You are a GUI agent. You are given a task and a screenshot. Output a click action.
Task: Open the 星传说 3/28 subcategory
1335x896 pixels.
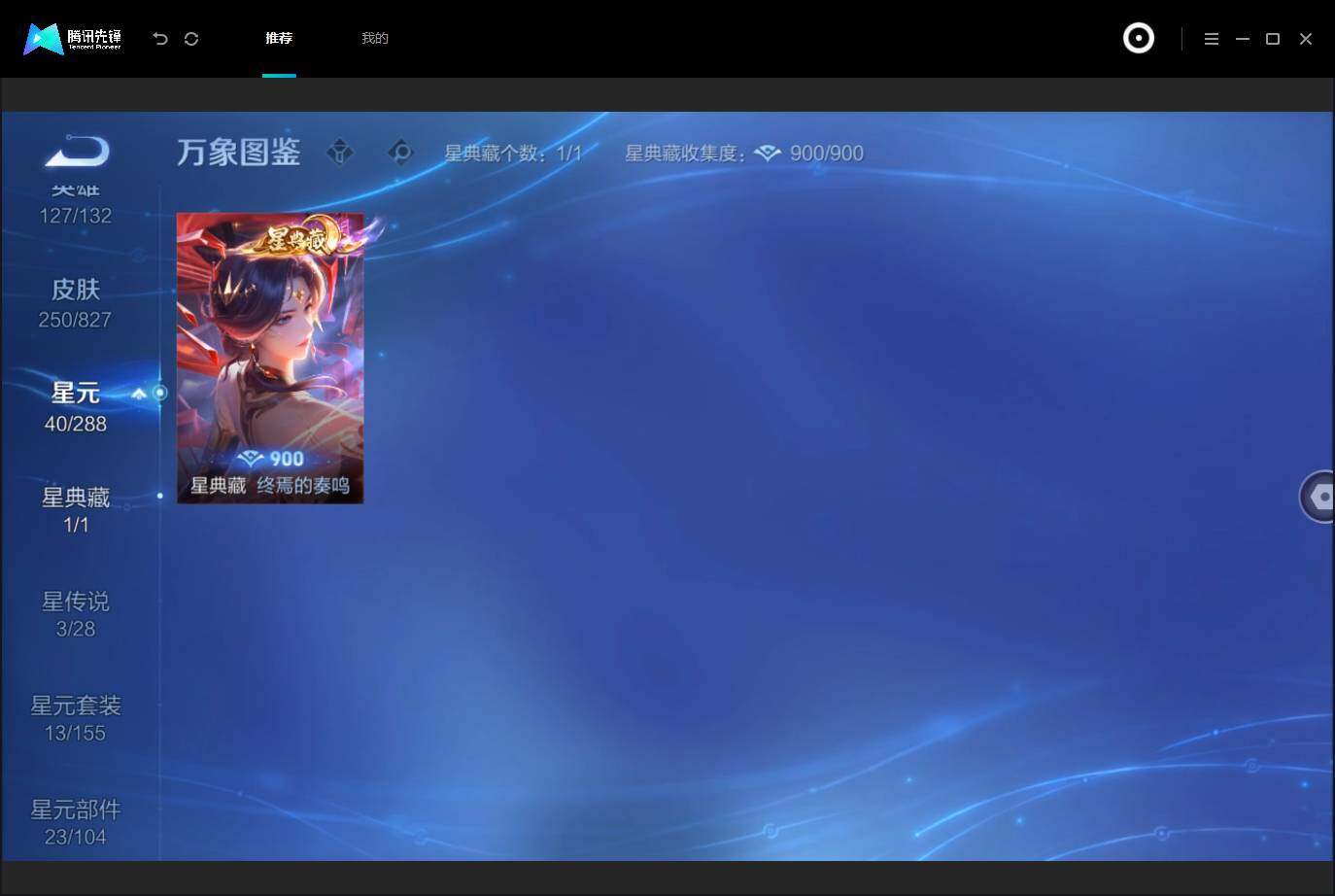76,615
